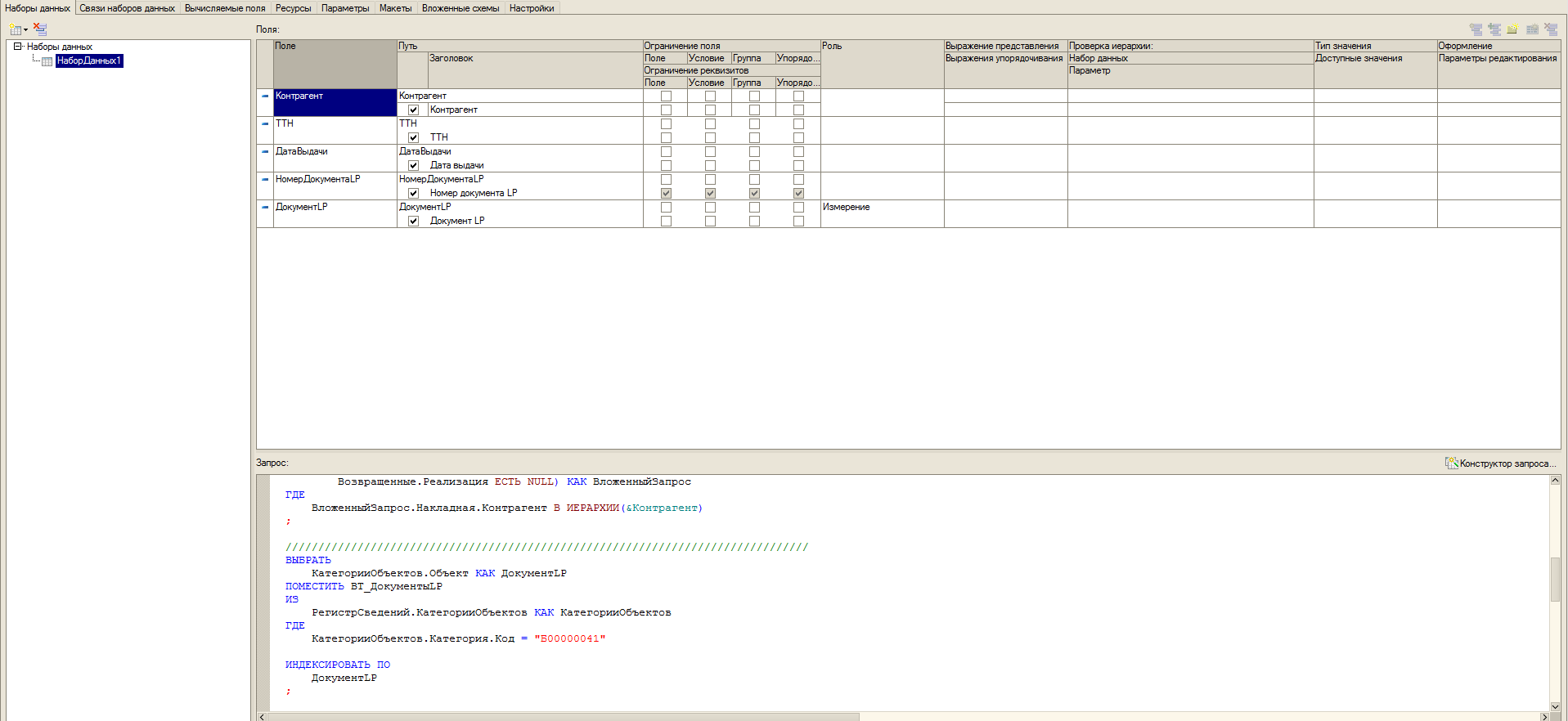This screenshot has height=721, width=1568.
Task: Click the Параметры редактирования column header
Action: pos(1498,58)
